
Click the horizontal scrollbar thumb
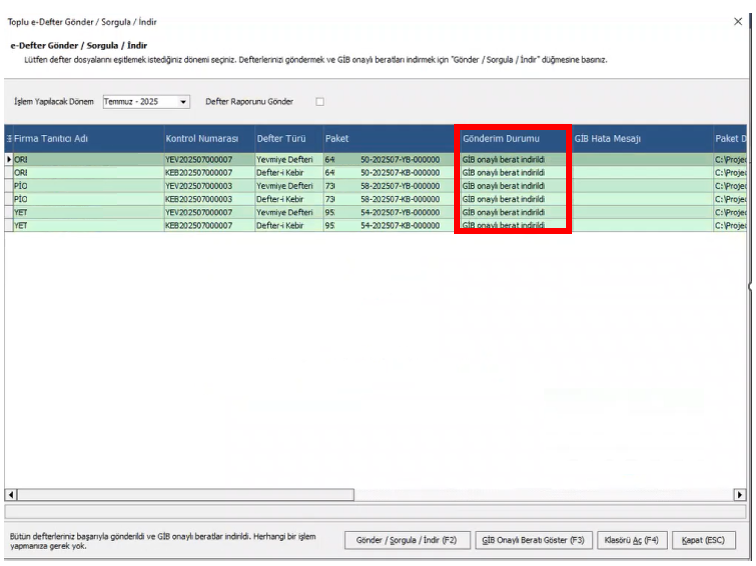(x=186, y=494)
